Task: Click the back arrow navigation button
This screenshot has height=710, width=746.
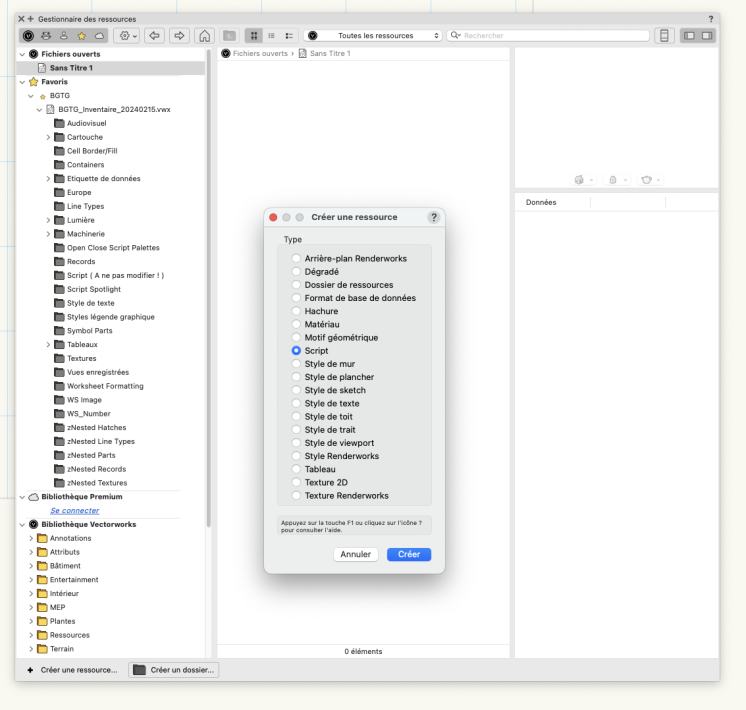Action: point(156,35)
